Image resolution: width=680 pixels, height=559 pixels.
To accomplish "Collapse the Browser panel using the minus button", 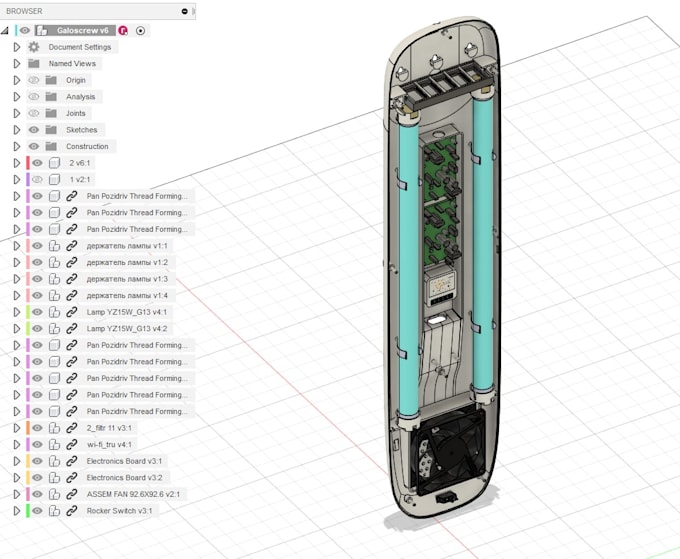I will click(x=185, y=11).
